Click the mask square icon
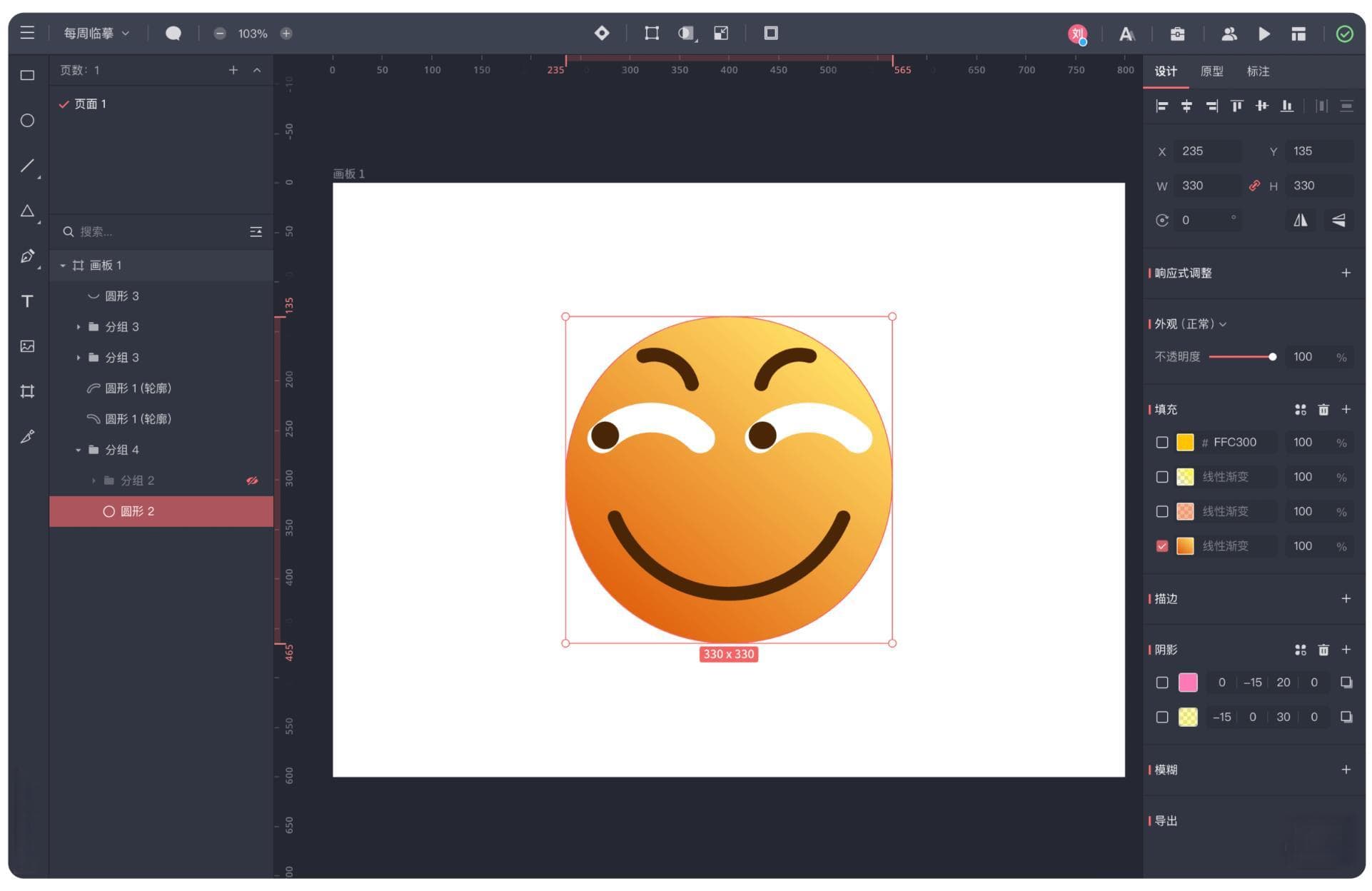The height and width of the screenshot is (891, 1372). tap(771, 33)
